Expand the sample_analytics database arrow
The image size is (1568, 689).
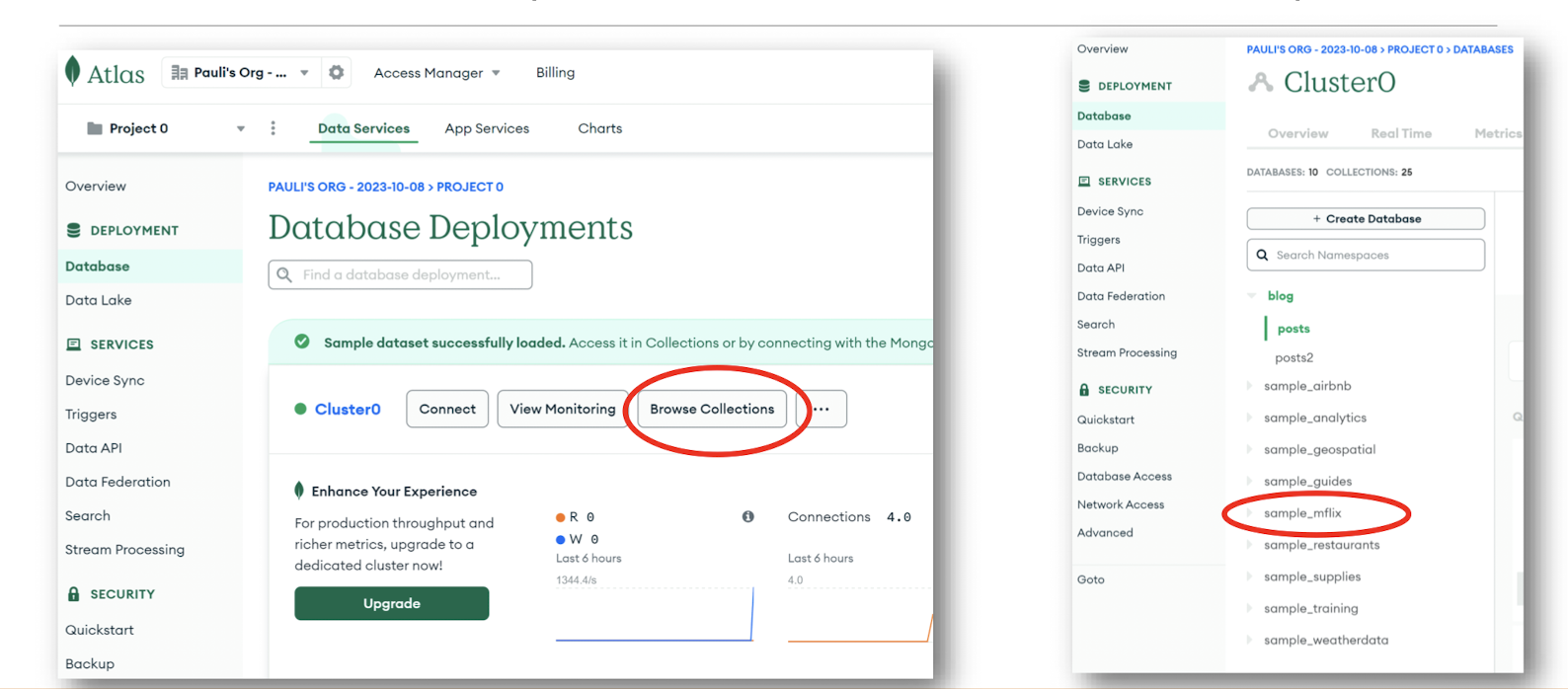coord(1249,418)
